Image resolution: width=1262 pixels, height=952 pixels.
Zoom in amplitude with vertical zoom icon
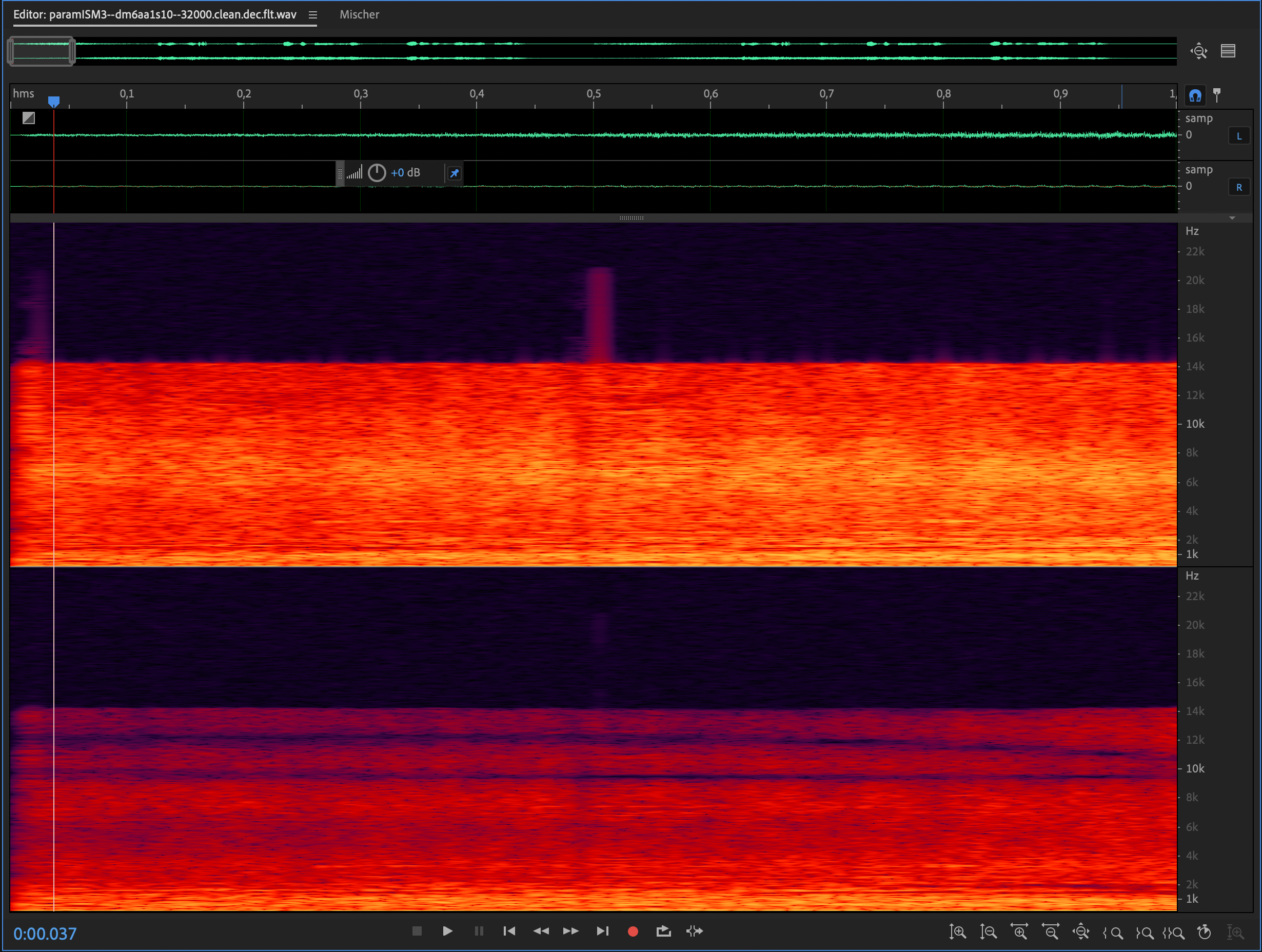click(957, 932)
